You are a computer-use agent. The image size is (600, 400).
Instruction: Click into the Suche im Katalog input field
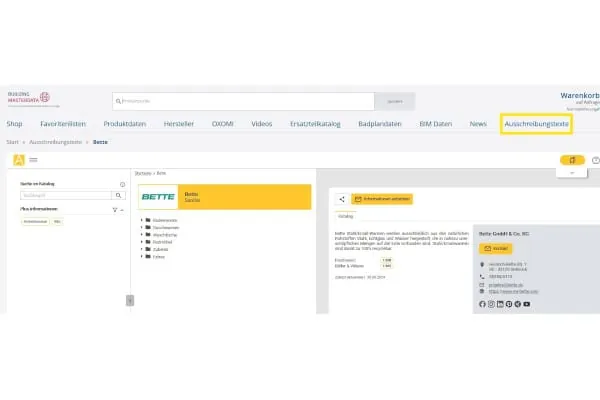(x=66, y=196)
